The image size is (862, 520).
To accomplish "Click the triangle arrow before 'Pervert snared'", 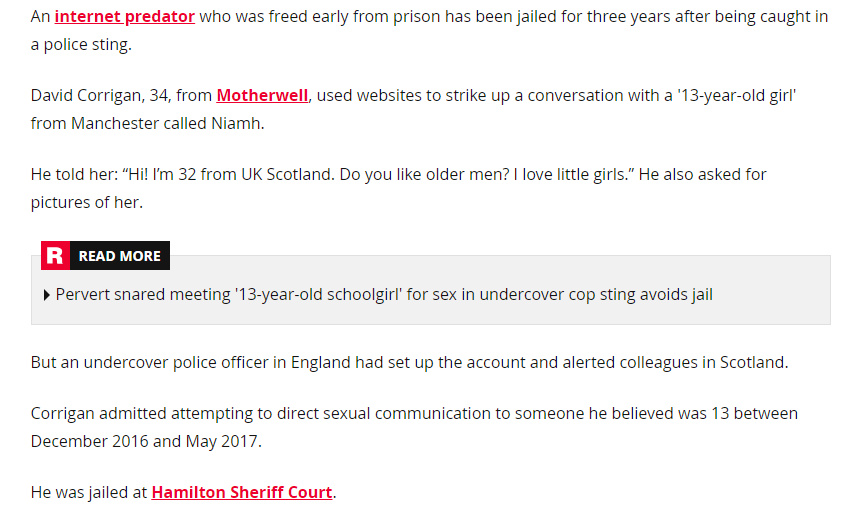I will [x=47, y=295].
